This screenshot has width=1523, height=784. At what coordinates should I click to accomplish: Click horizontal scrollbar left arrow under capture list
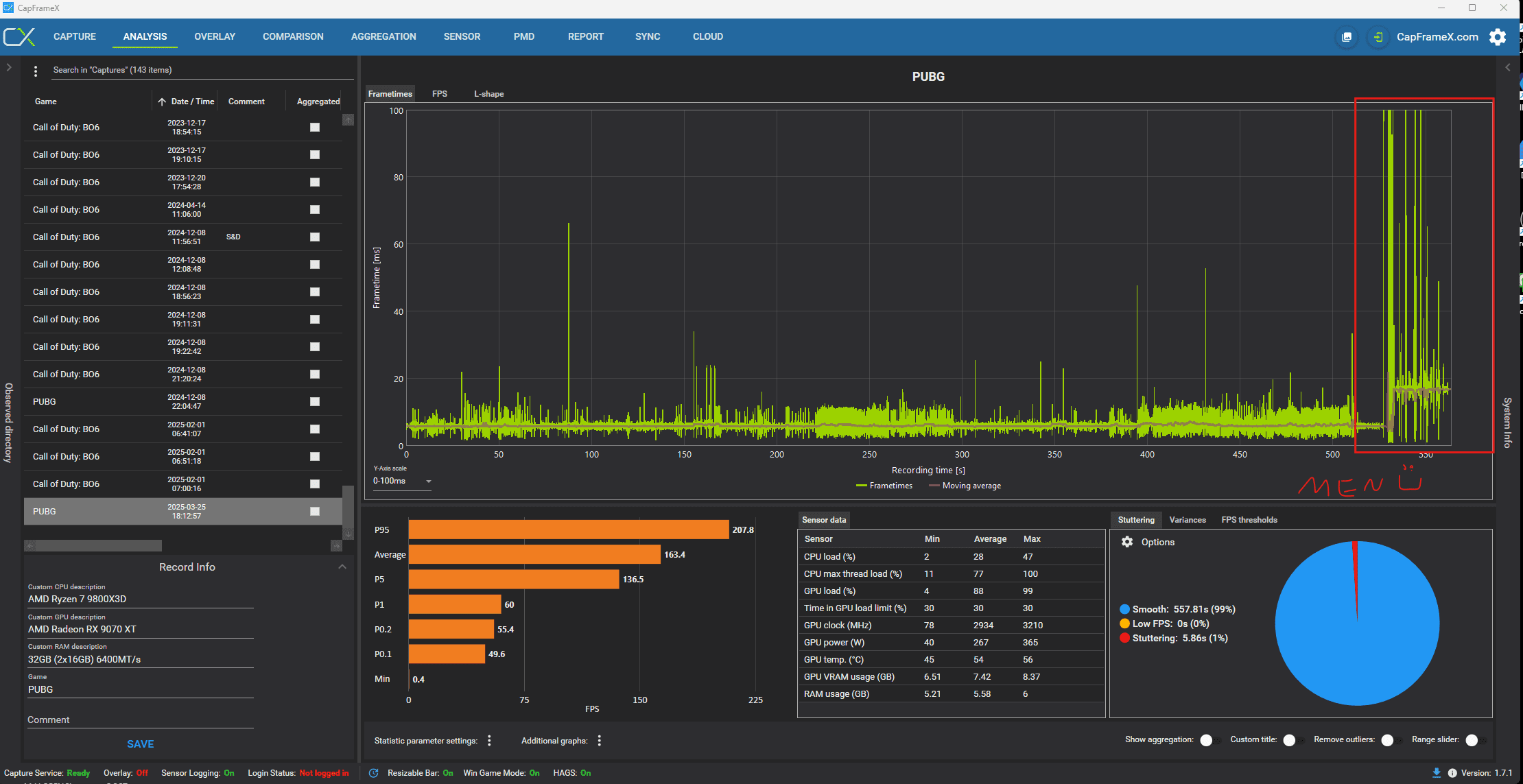pyautogui.click(x=29, y=546)
